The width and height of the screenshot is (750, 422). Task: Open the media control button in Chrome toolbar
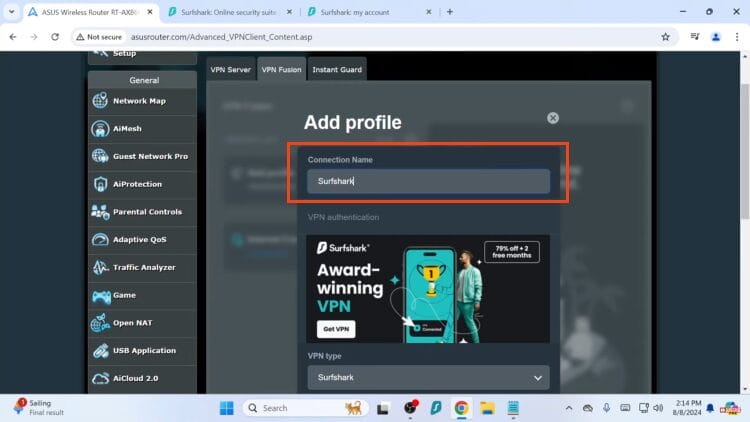pos(695,37)
